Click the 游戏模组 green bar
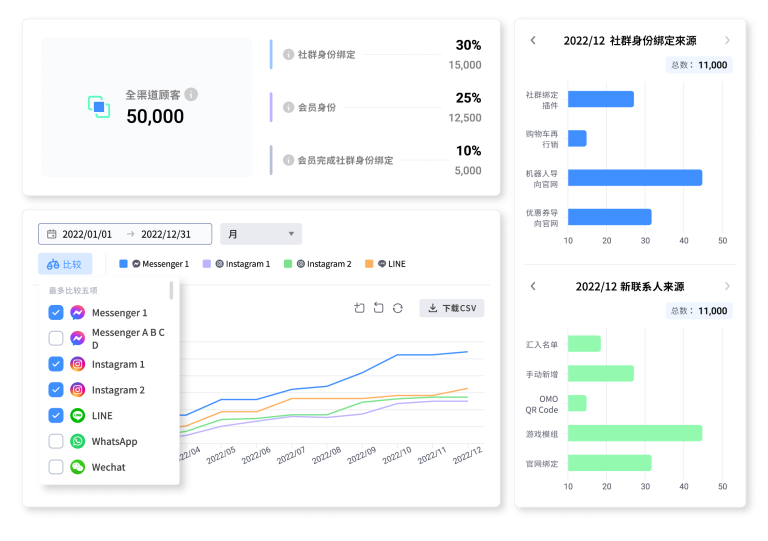Screen dimensions: 768x541 pyautogui.click(x=635, y=433)
